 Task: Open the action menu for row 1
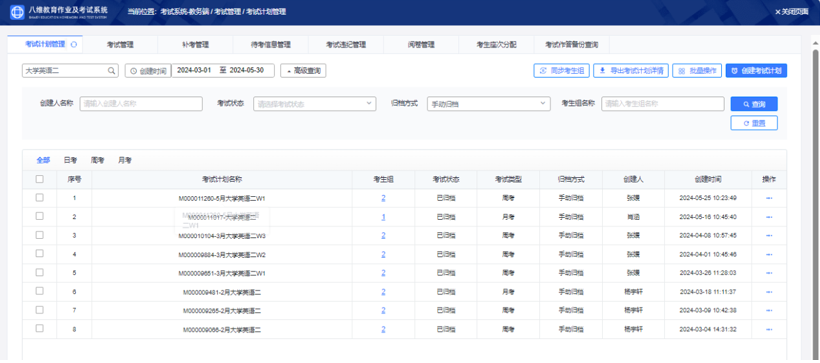769,198
